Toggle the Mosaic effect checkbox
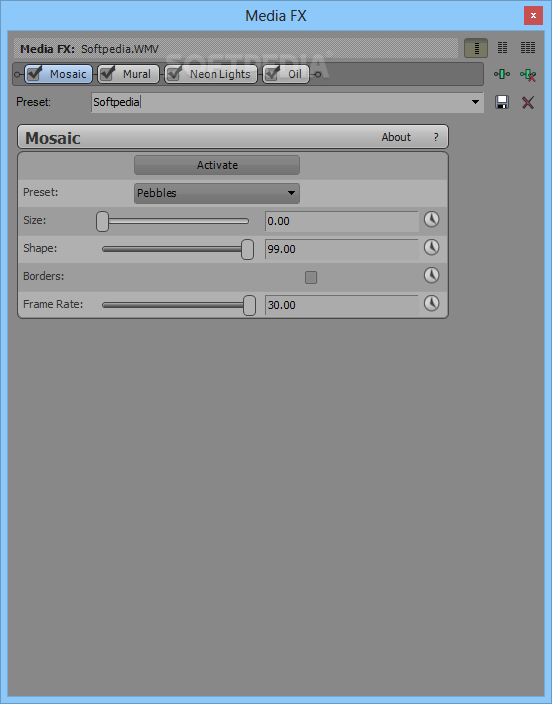Image resolution: width=552 pixels, height=704 pixels. (35, 74)
